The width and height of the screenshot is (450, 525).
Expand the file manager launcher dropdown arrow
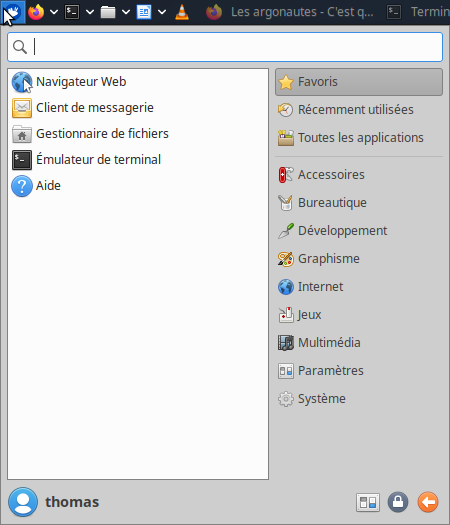click(126, 12)
